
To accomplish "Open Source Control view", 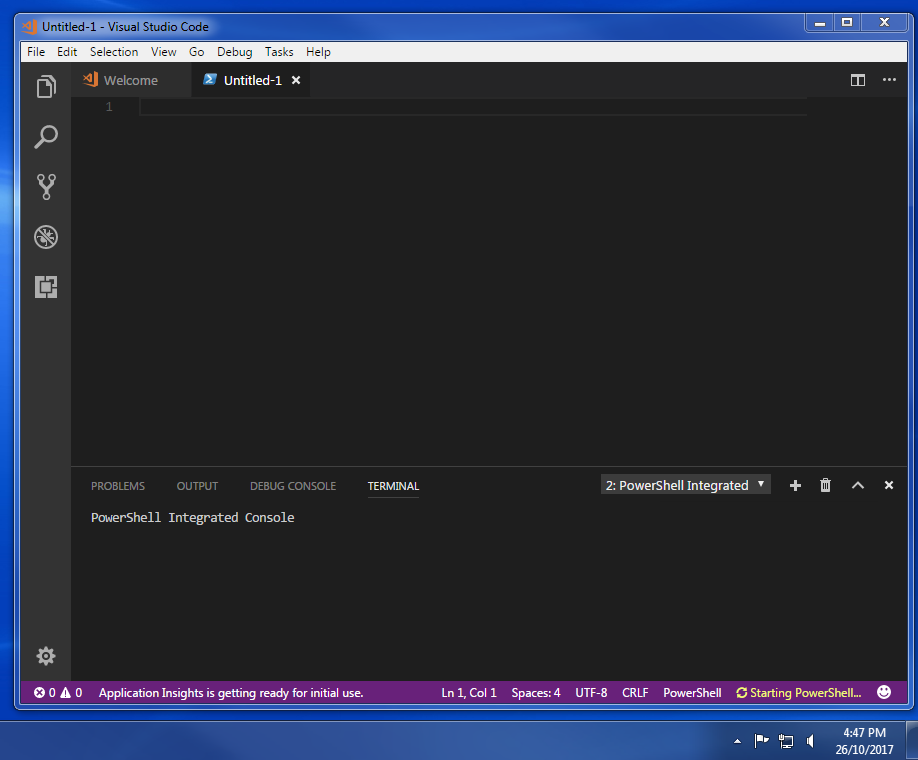I will pyautogui.click(x=45, y=187).
